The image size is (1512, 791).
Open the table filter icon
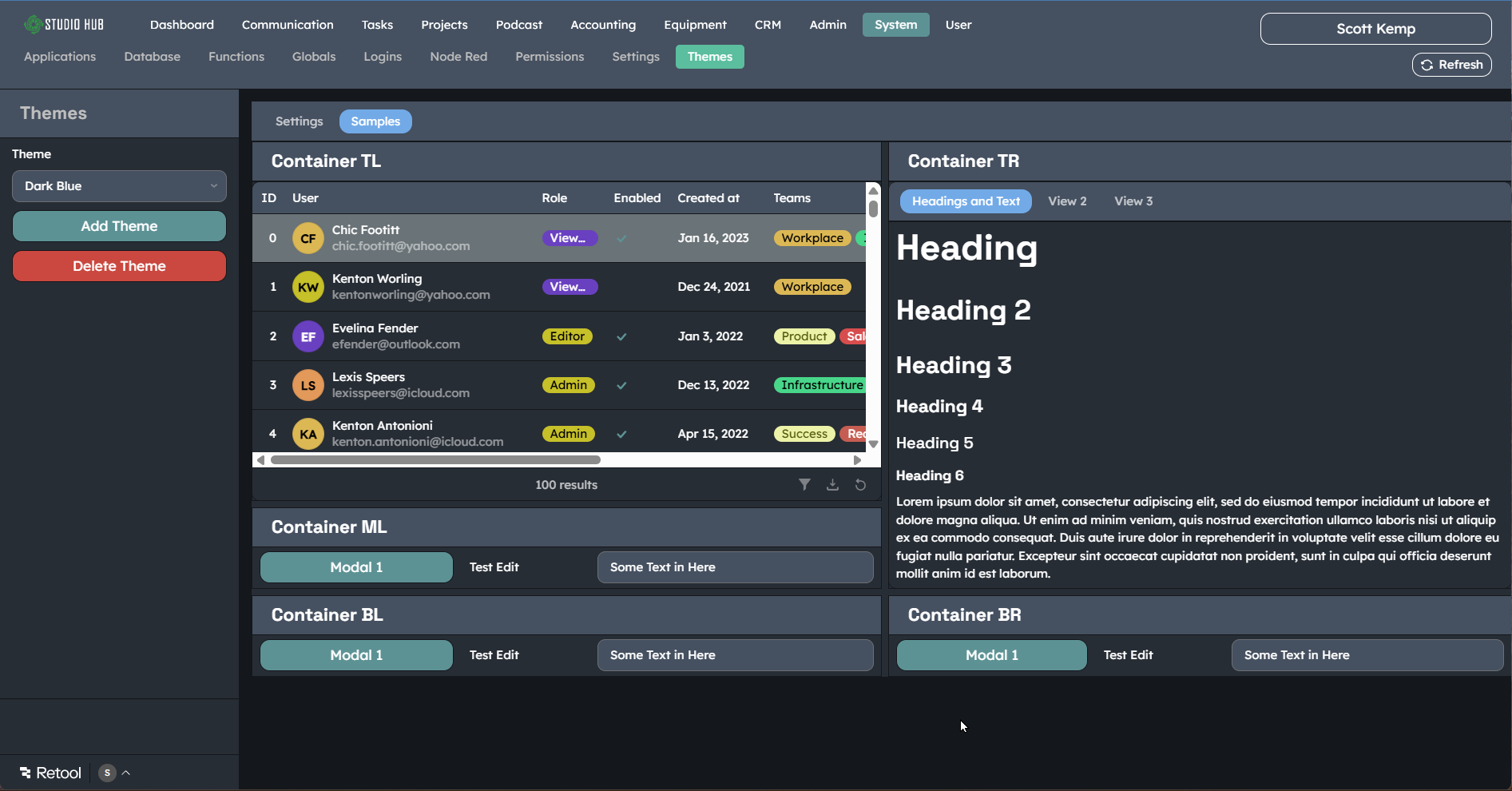804,485
